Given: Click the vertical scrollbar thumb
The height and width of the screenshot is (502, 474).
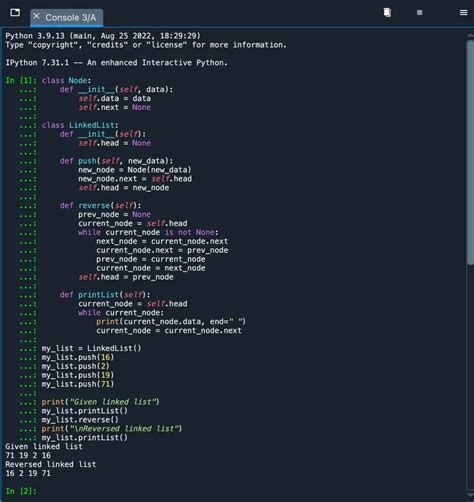Looking at the screenshot, I should 470,150.
